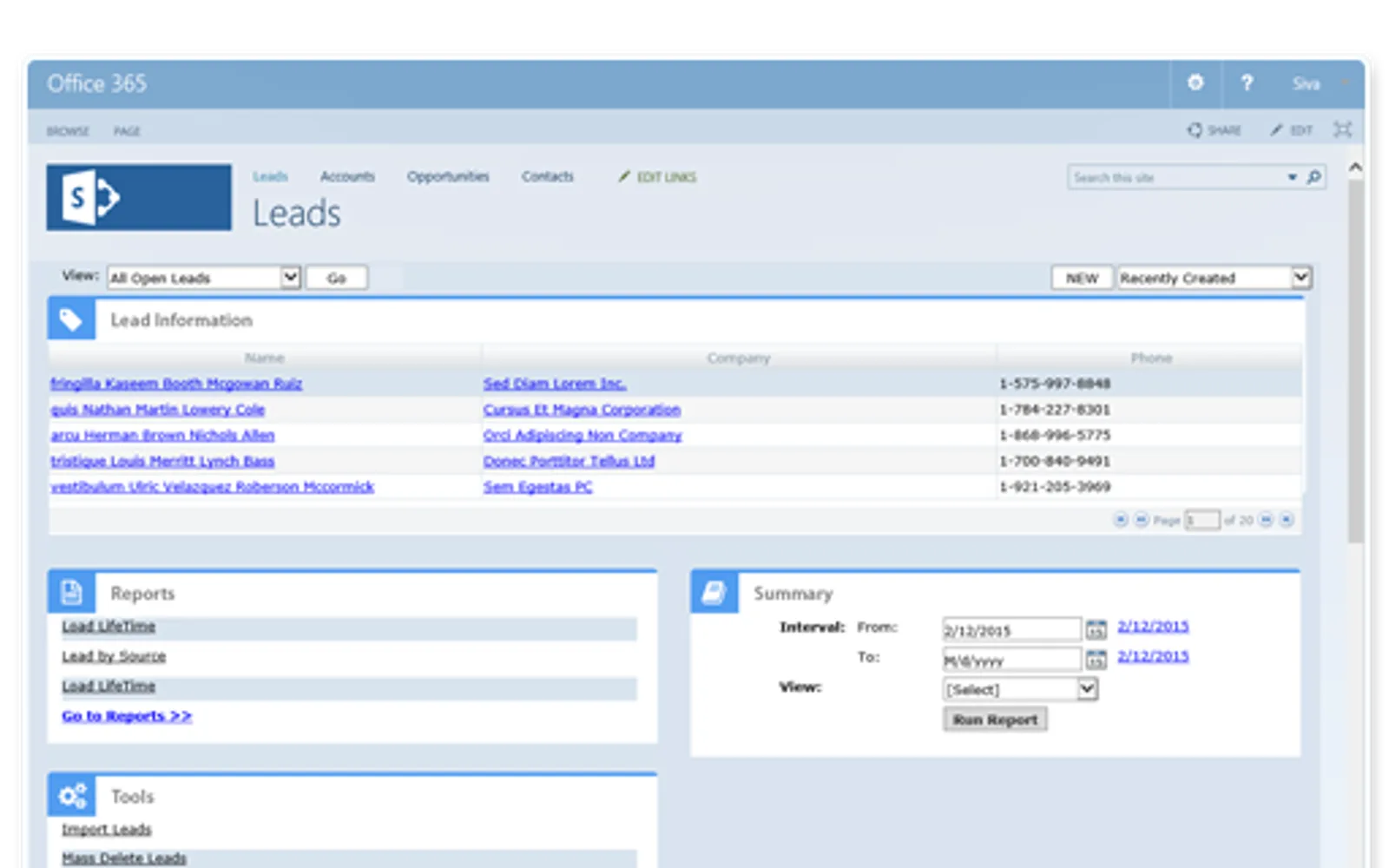Image resolution: width=1389 pixels, height=868 pixels.
Task: Open the search scope dropdown arrow
Action: tap(1292, 177)
